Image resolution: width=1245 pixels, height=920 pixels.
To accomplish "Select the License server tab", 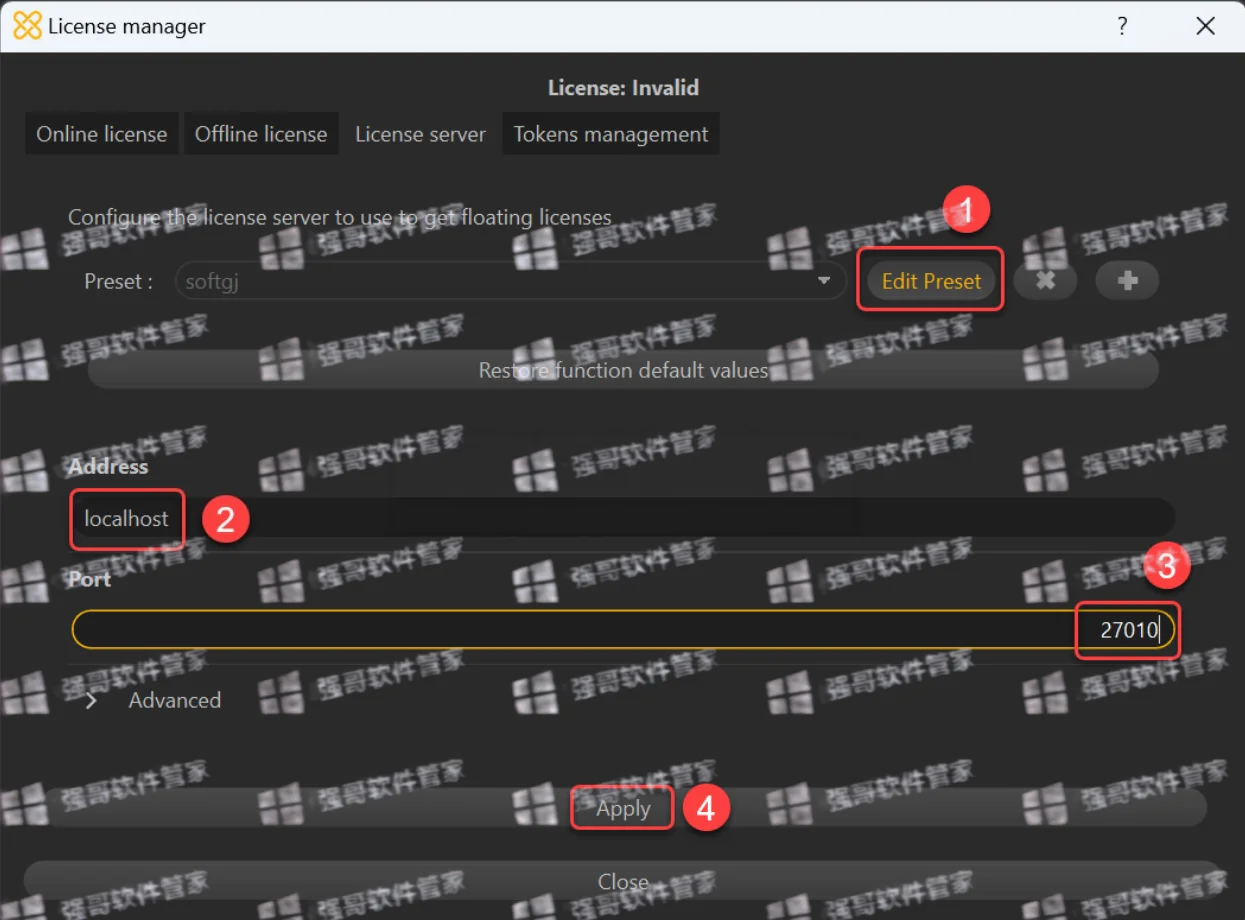I will 420,134.
